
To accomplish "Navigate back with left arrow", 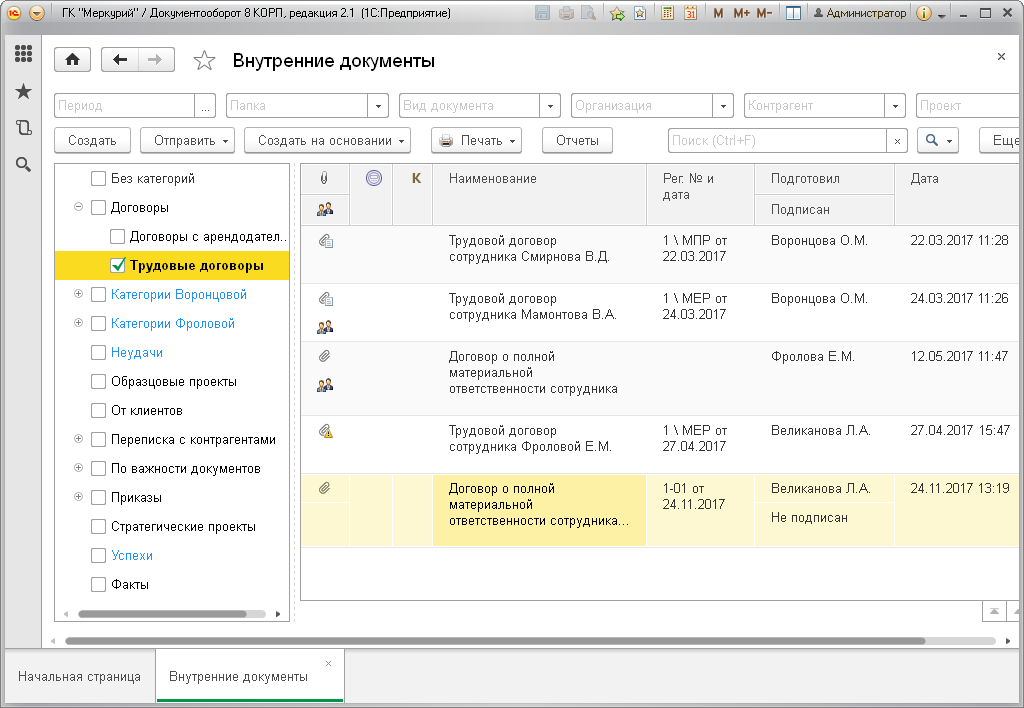I will click(x=120, y=60).
